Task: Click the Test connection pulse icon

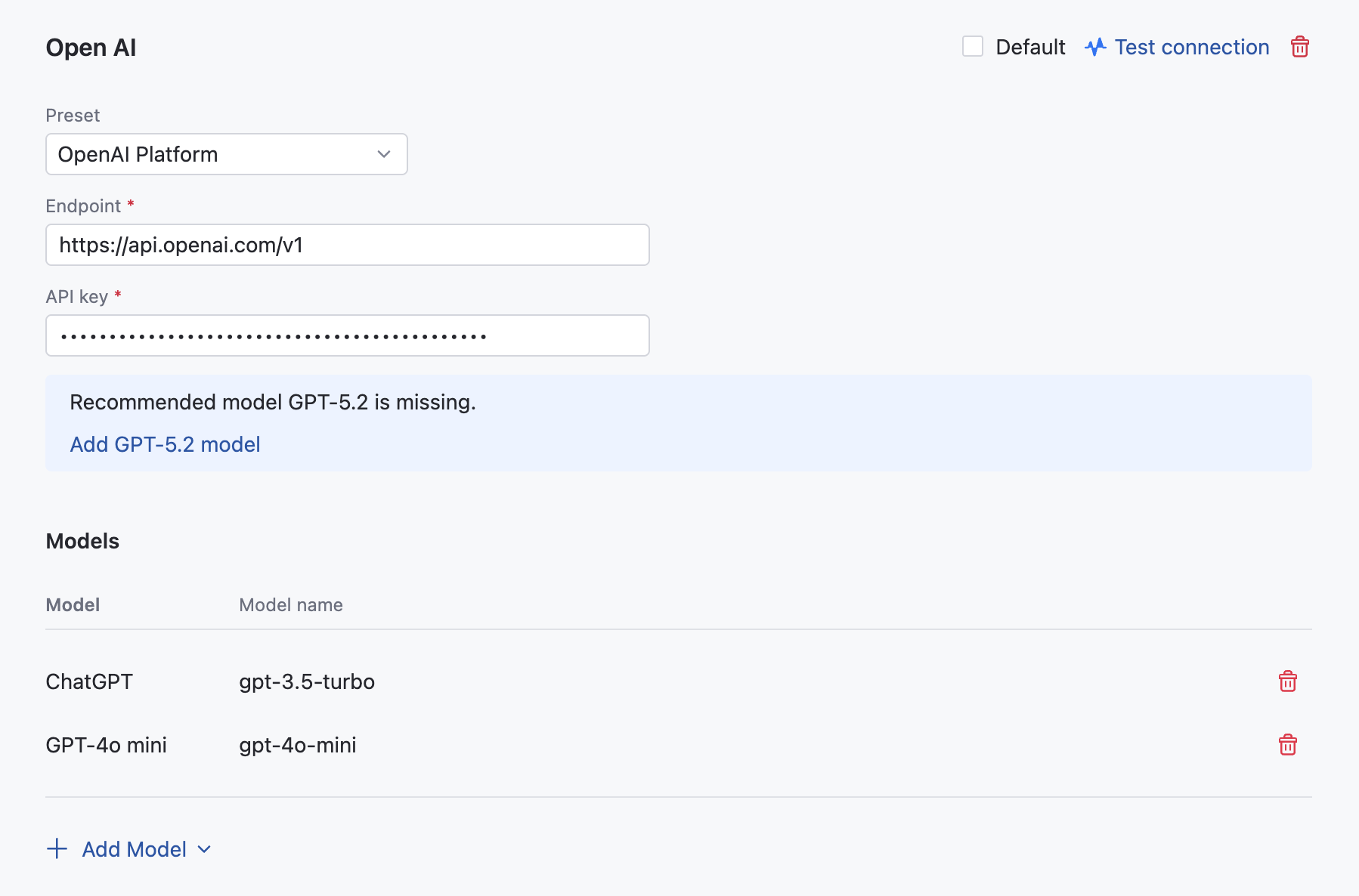Action: [x=1095, y=47]
